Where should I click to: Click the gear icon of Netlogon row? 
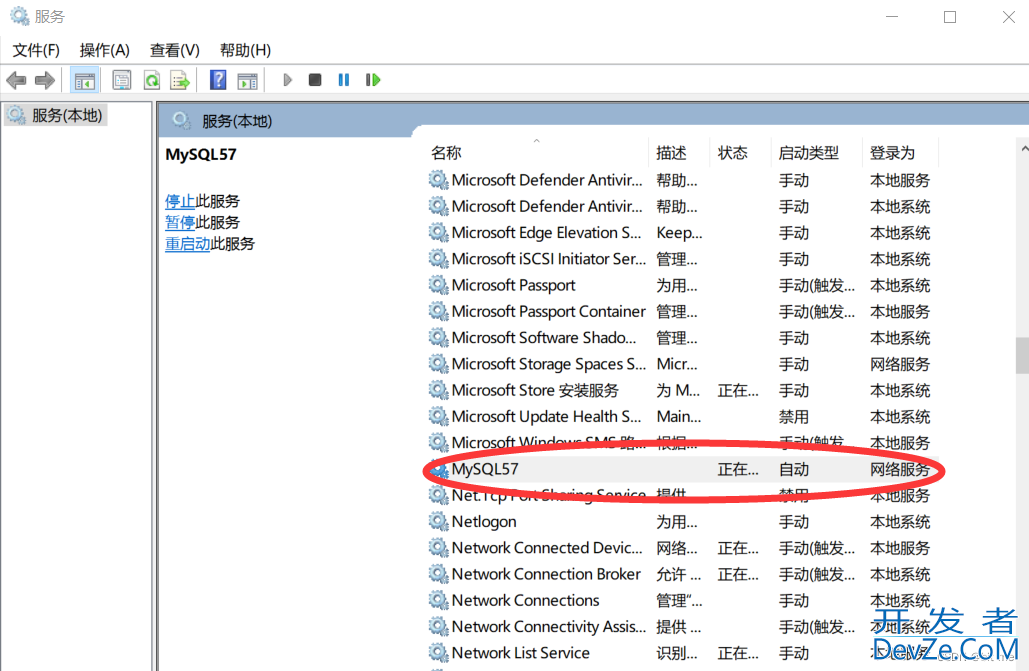[438, 521]
